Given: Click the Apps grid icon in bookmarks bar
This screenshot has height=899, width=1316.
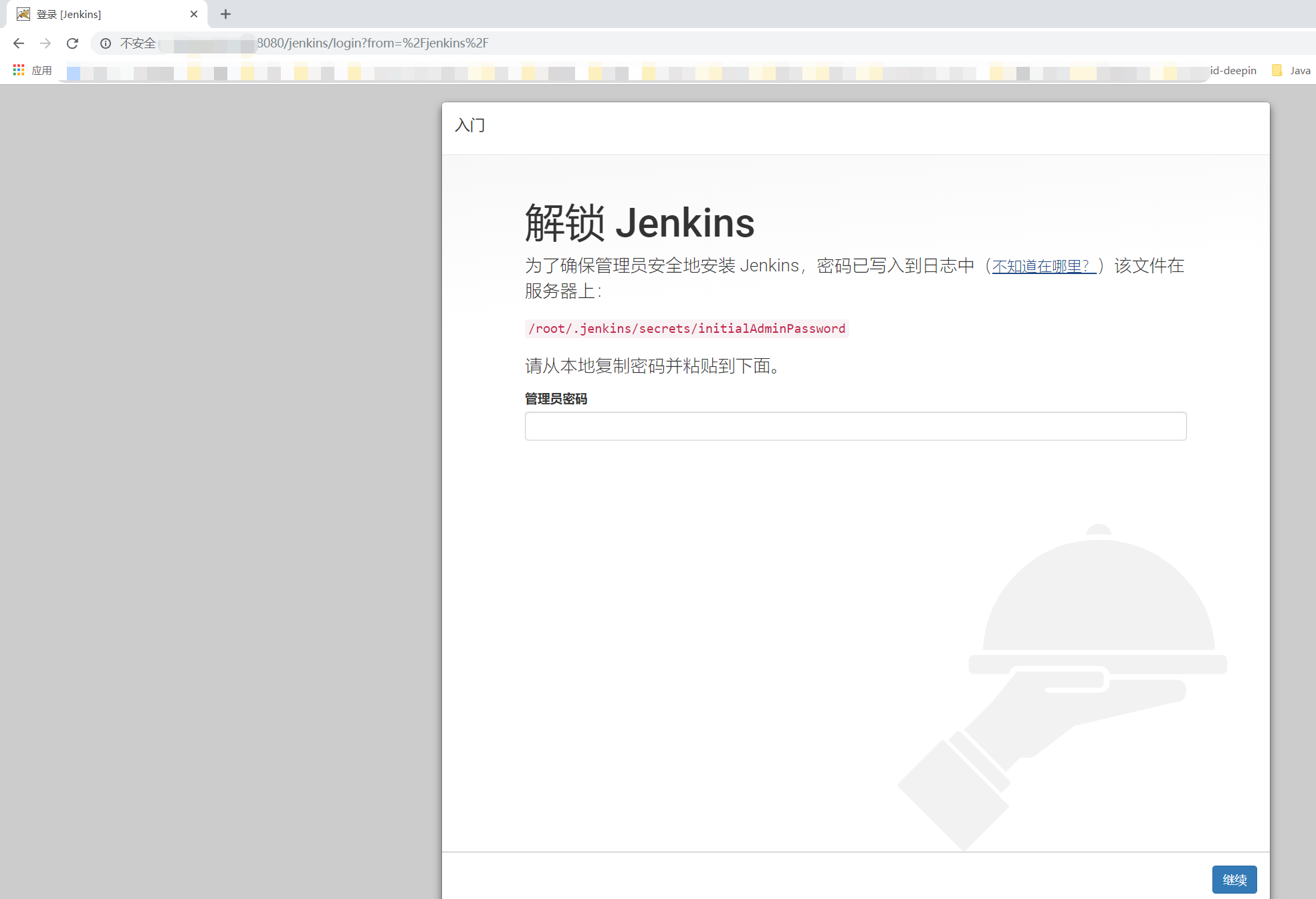Looking at the screenshot, I should pos(19,70).
